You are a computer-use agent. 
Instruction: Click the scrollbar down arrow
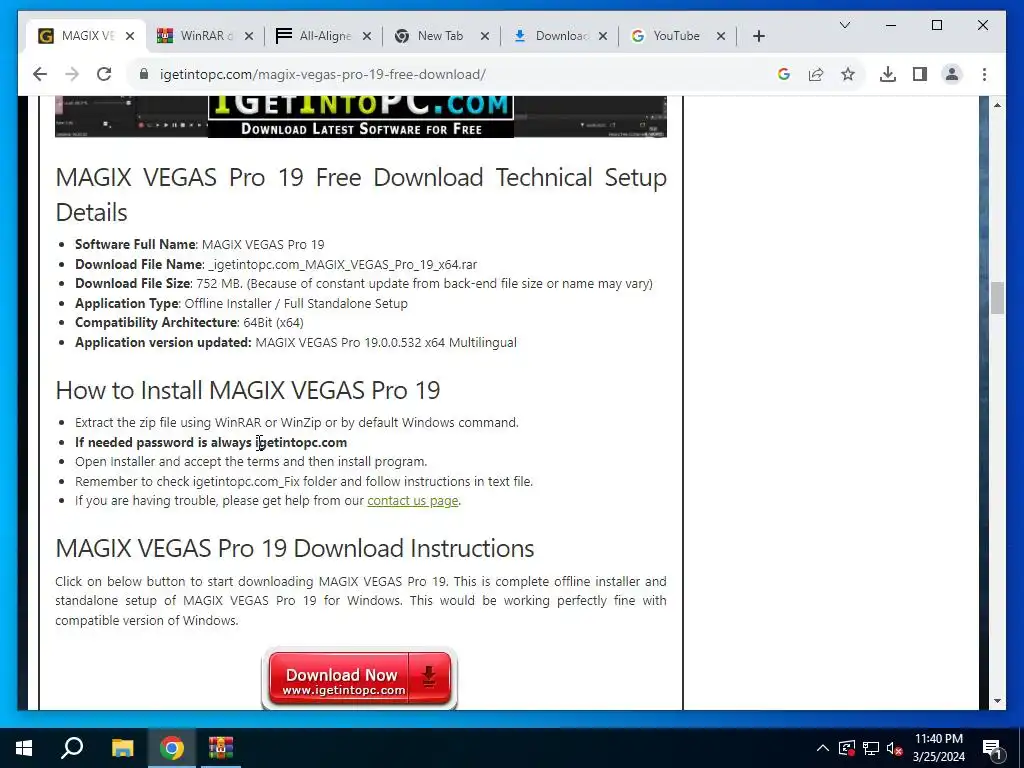pyautogui.click(x=997, y=701)
